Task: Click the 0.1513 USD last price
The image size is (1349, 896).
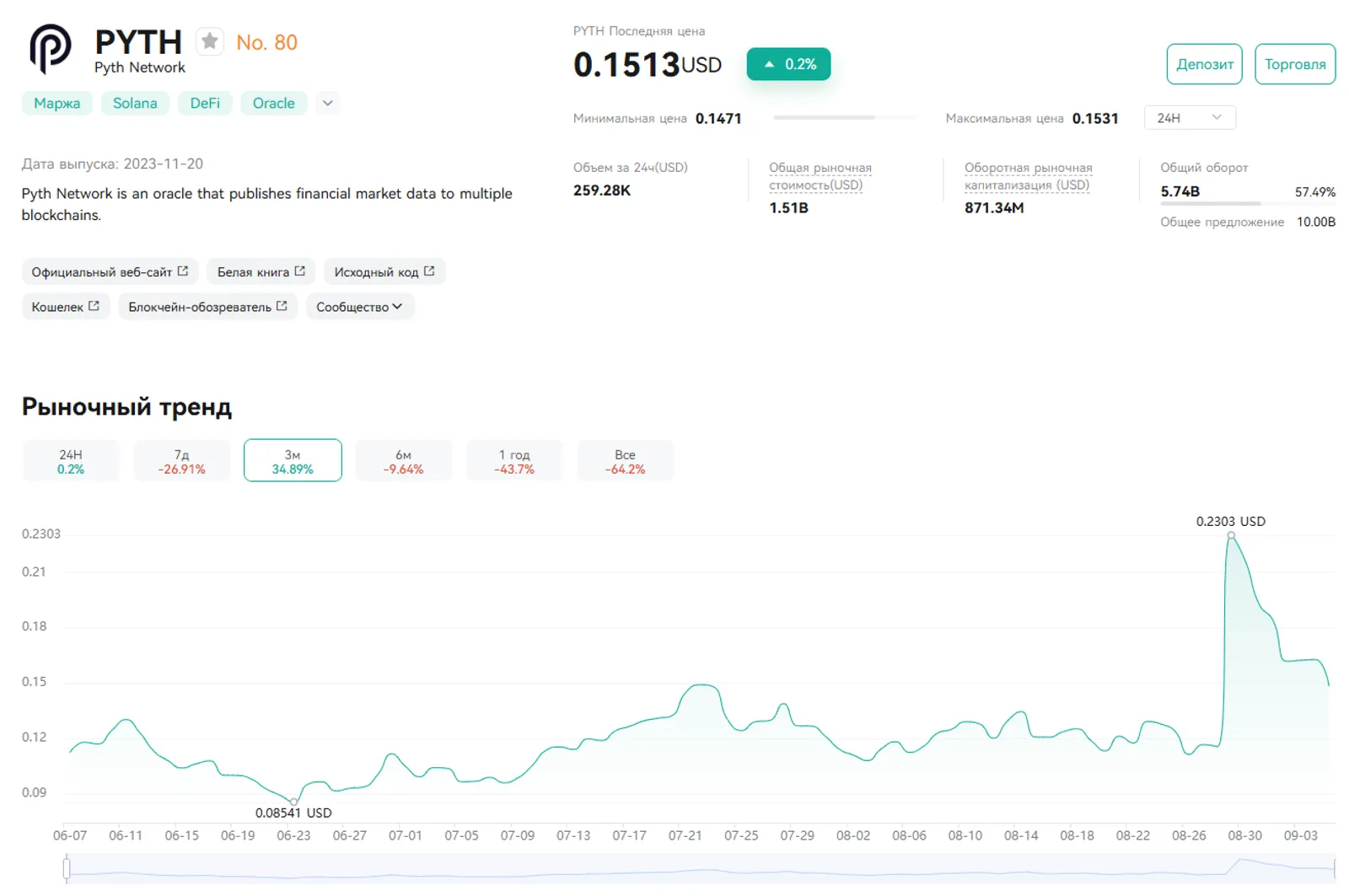Action: coord(648,65)
